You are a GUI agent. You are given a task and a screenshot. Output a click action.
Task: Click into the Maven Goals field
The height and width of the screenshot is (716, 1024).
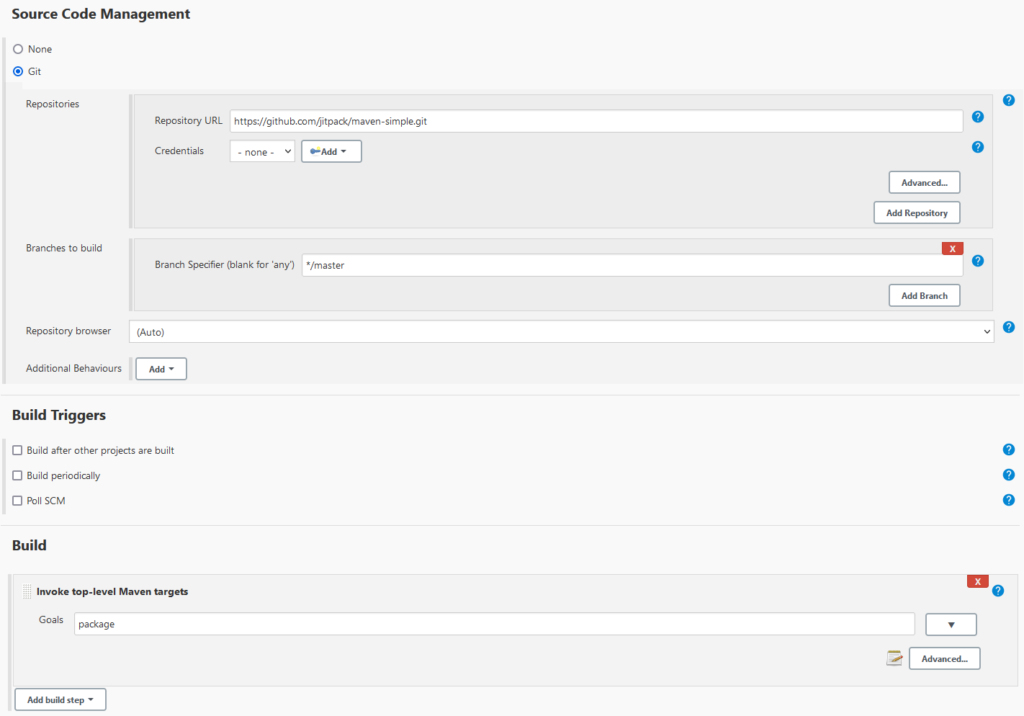point(494,624)
